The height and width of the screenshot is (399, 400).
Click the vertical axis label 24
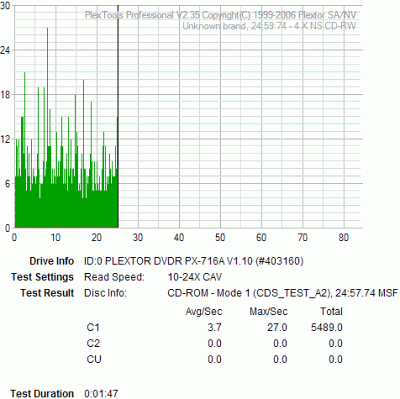[x=5, y=50]
